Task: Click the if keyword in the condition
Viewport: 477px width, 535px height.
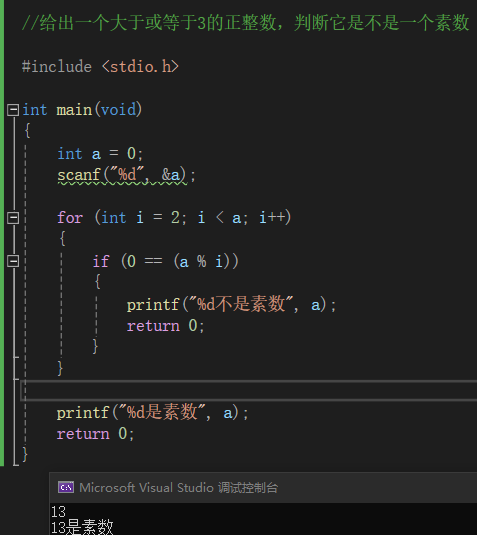Action: (101, 261)
